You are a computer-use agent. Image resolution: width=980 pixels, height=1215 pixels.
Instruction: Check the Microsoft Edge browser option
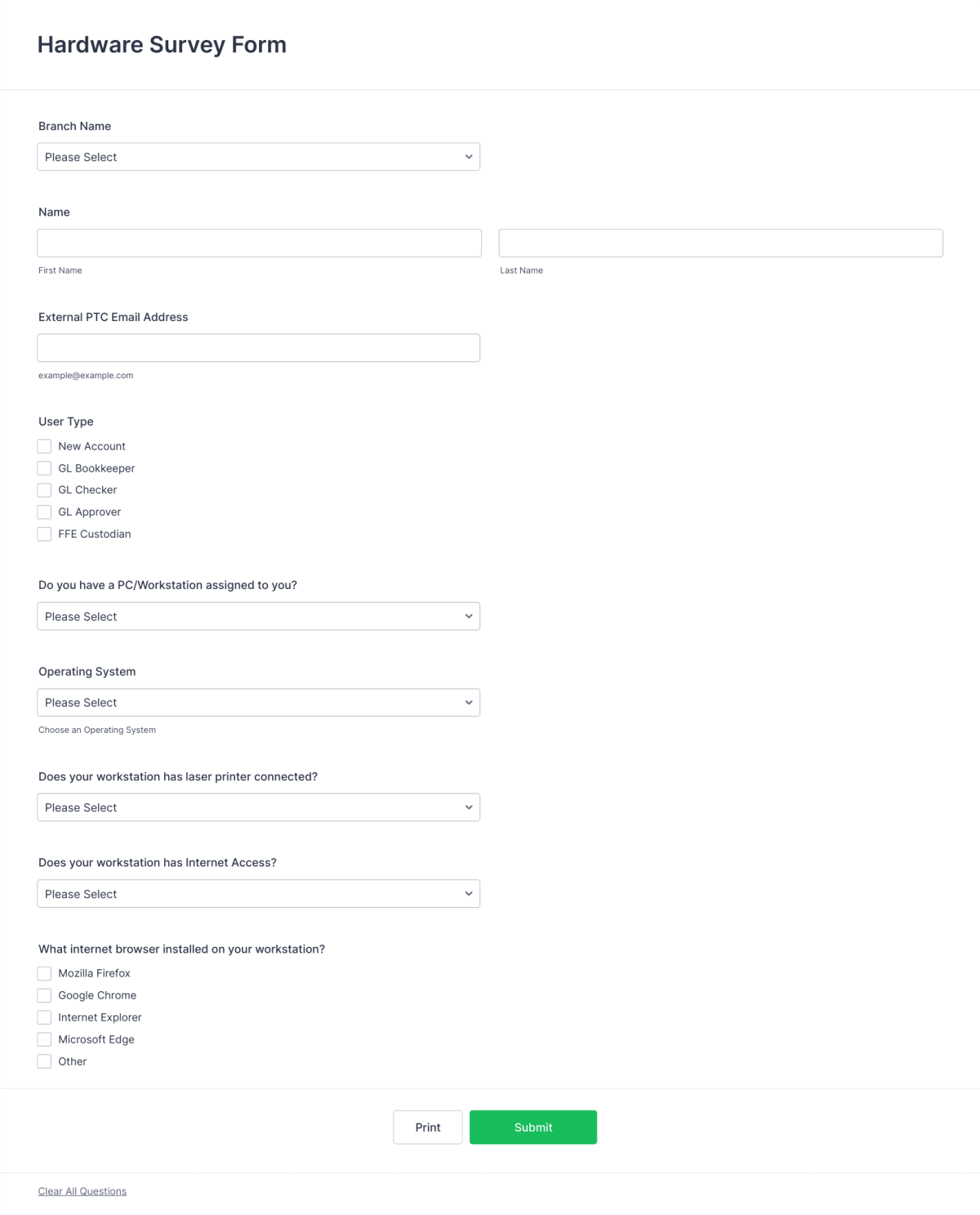(x=44, y=1039)
